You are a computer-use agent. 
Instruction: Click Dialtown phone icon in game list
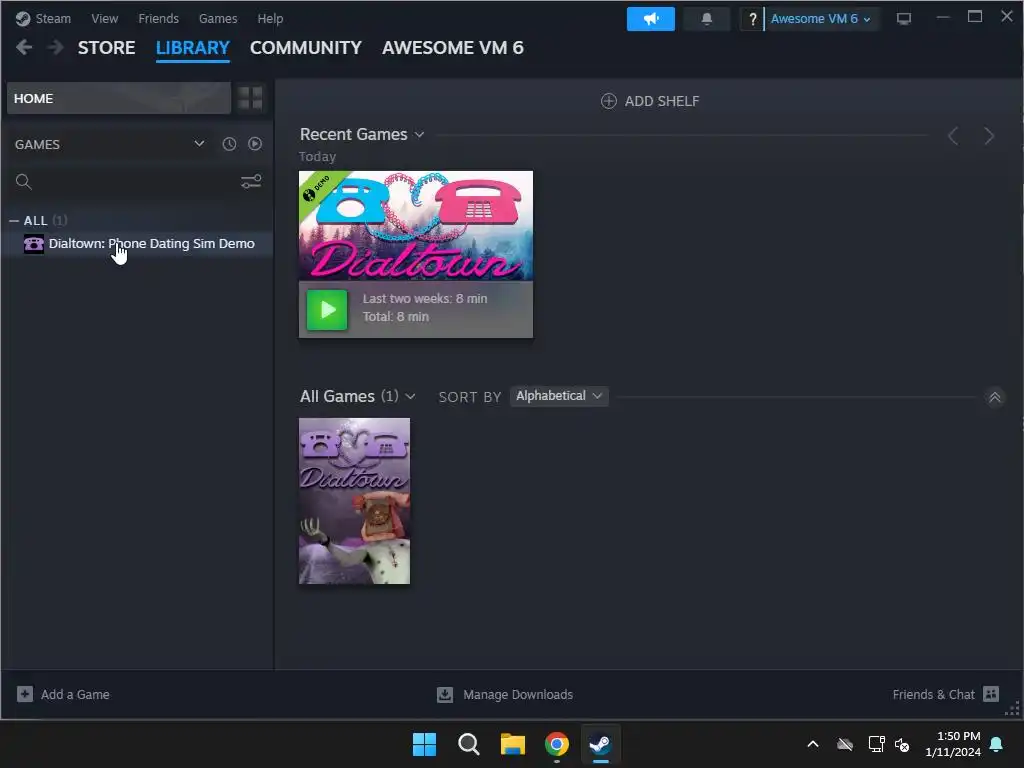tap(34, 244)
